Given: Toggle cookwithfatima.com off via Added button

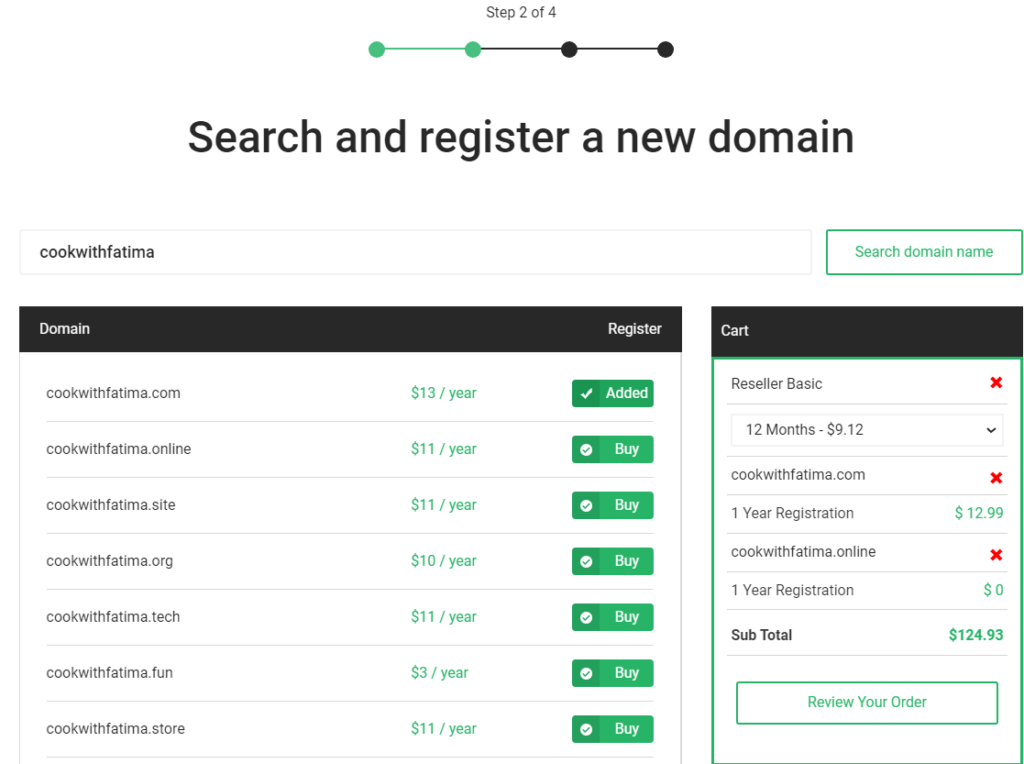Looking at the screenshot, I should 613,393.
